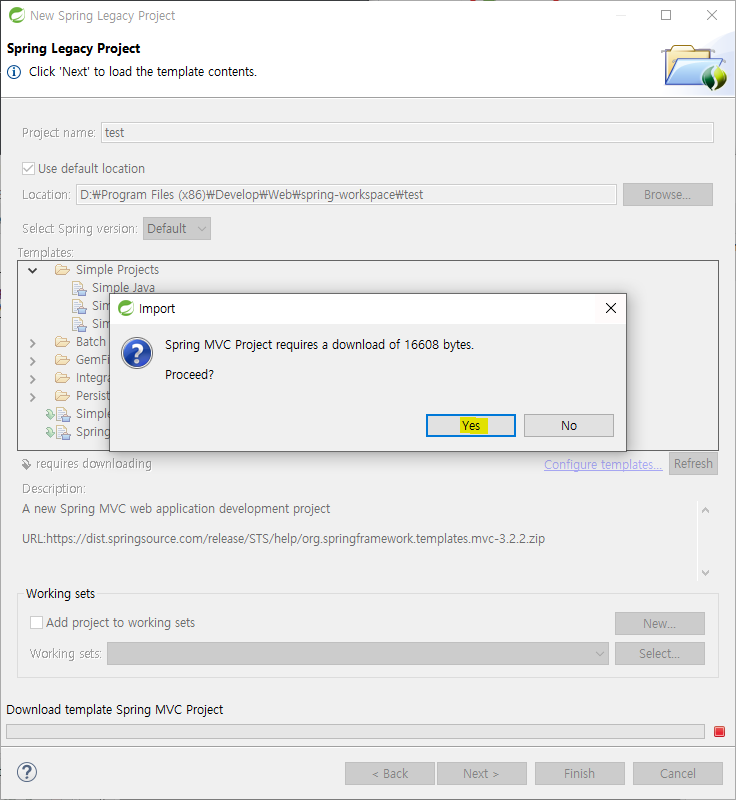Expand the Persistence tree node

pyautogui.click(x=33, y=397)
